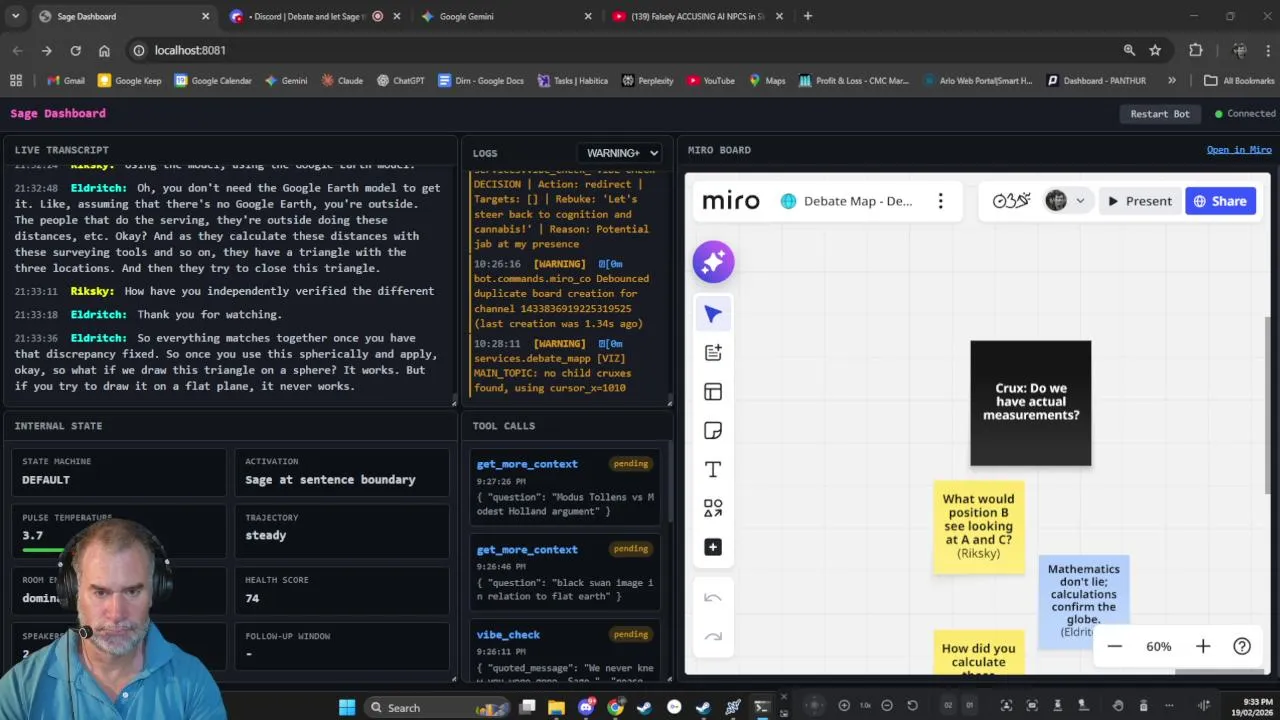Open Chrome zoom magnifier icon
The image size is (1280, 720).
click(x=1129, y=50)
